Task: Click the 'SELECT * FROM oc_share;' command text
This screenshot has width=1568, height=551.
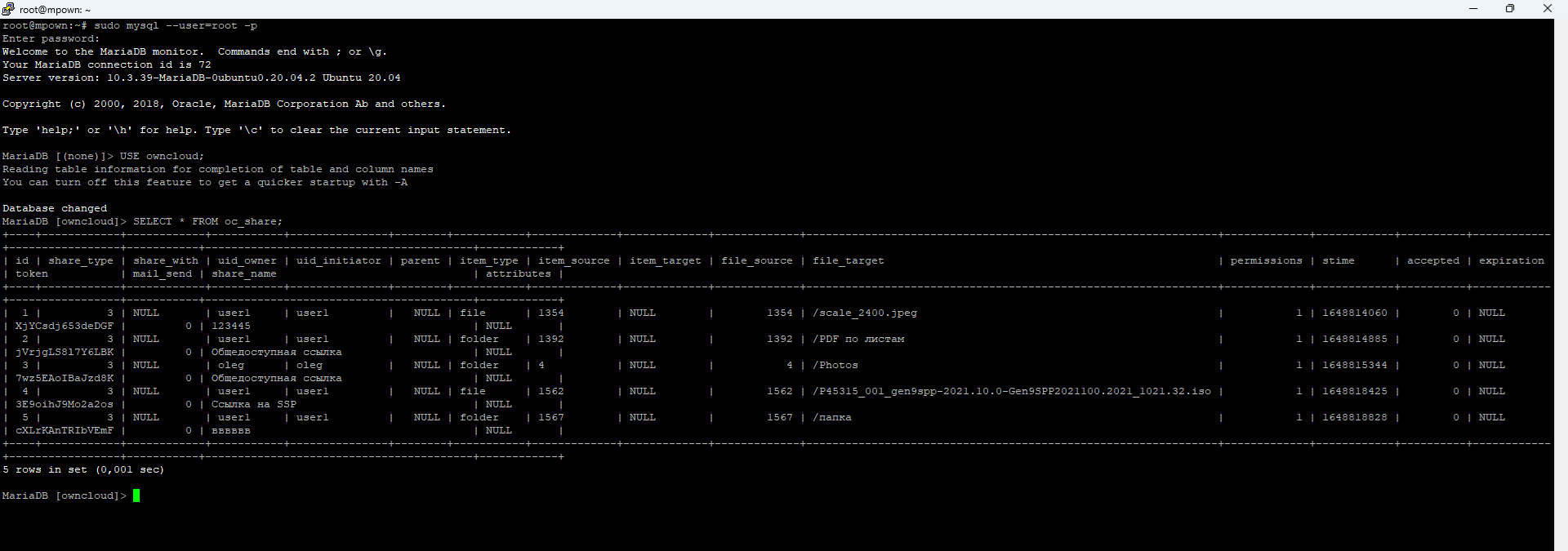Action: pos(207,221)
